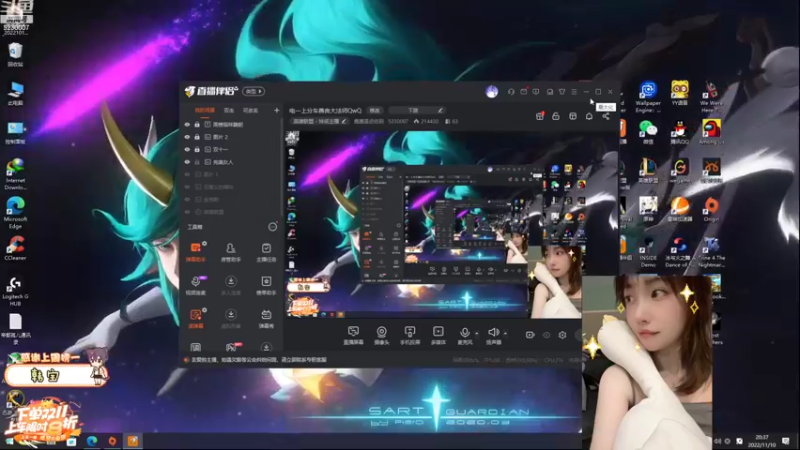
Task: Open CCleaner desktop shortcut
Action: pos(15,248)
